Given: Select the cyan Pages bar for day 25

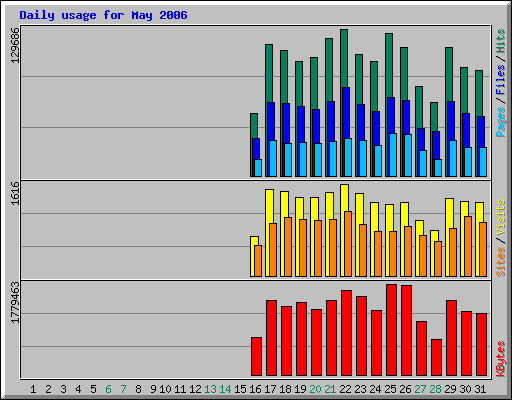Looking at the screenshot, I should [393, 155].
